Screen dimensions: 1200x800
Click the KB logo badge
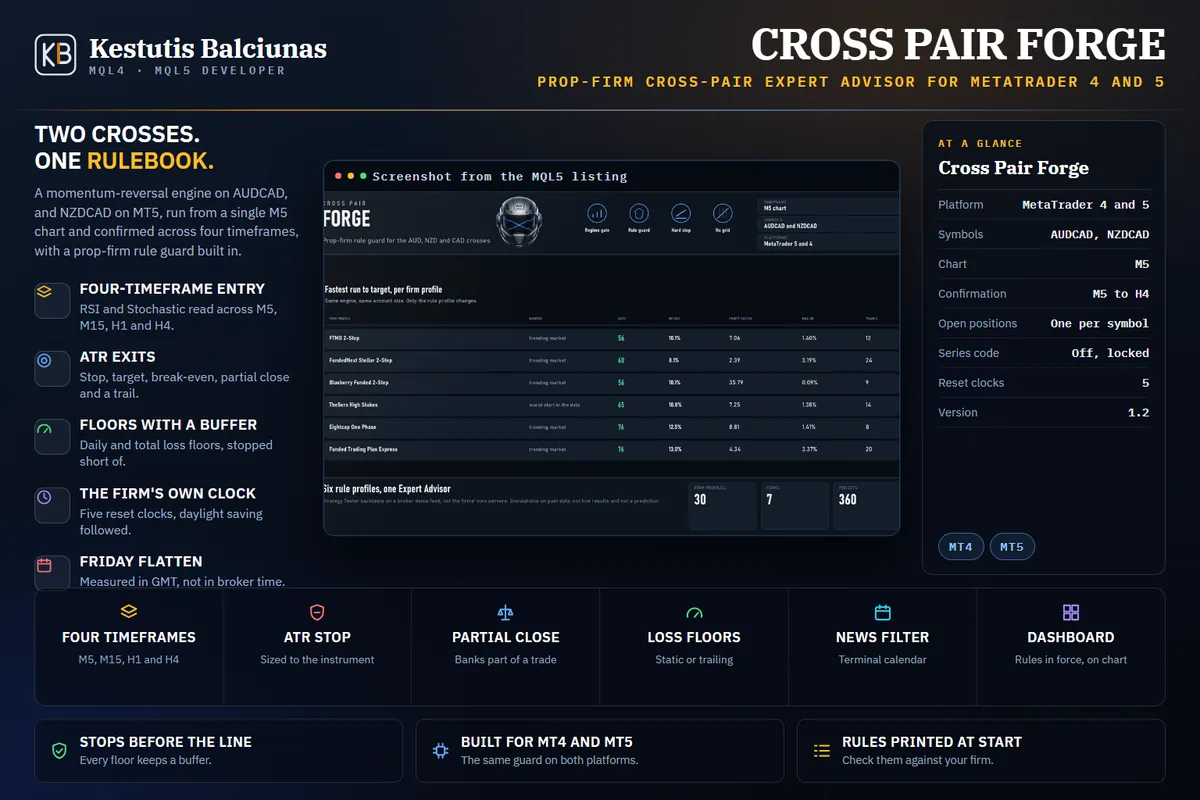point(55,55)
